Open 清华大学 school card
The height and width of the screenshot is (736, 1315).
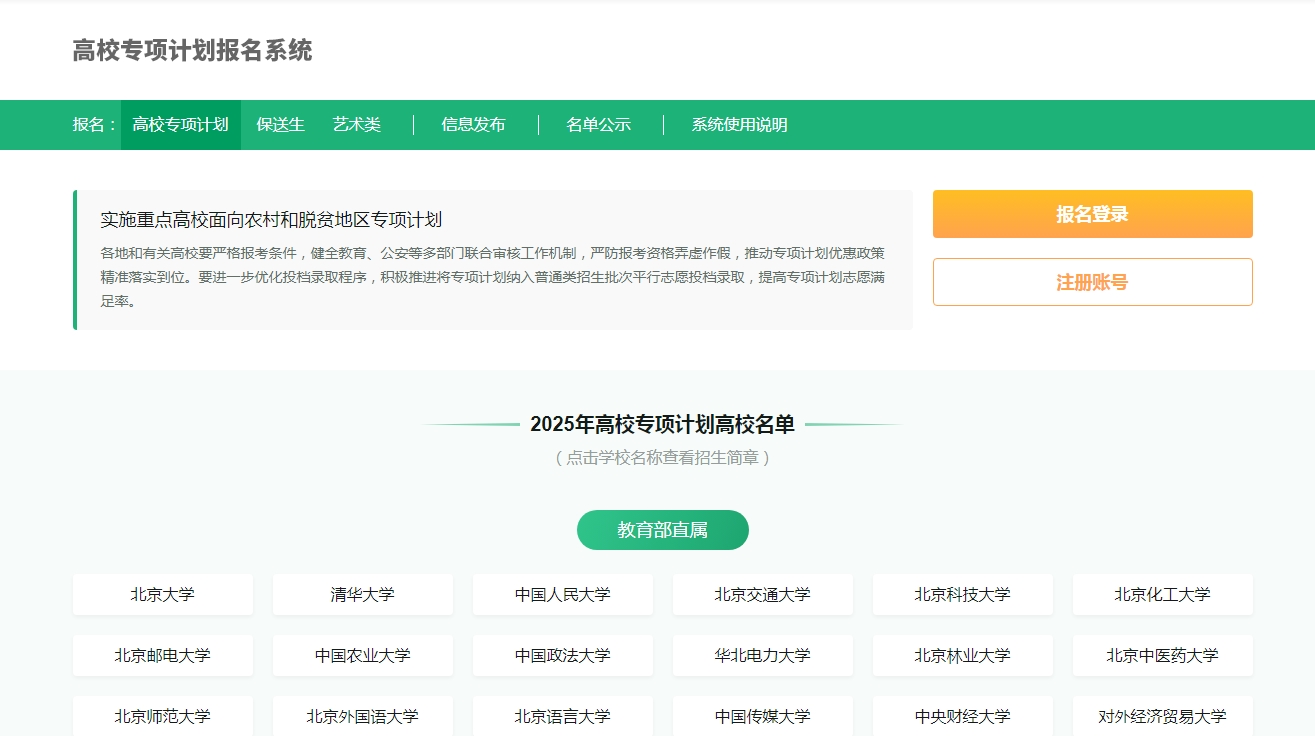tap(363, 594)
